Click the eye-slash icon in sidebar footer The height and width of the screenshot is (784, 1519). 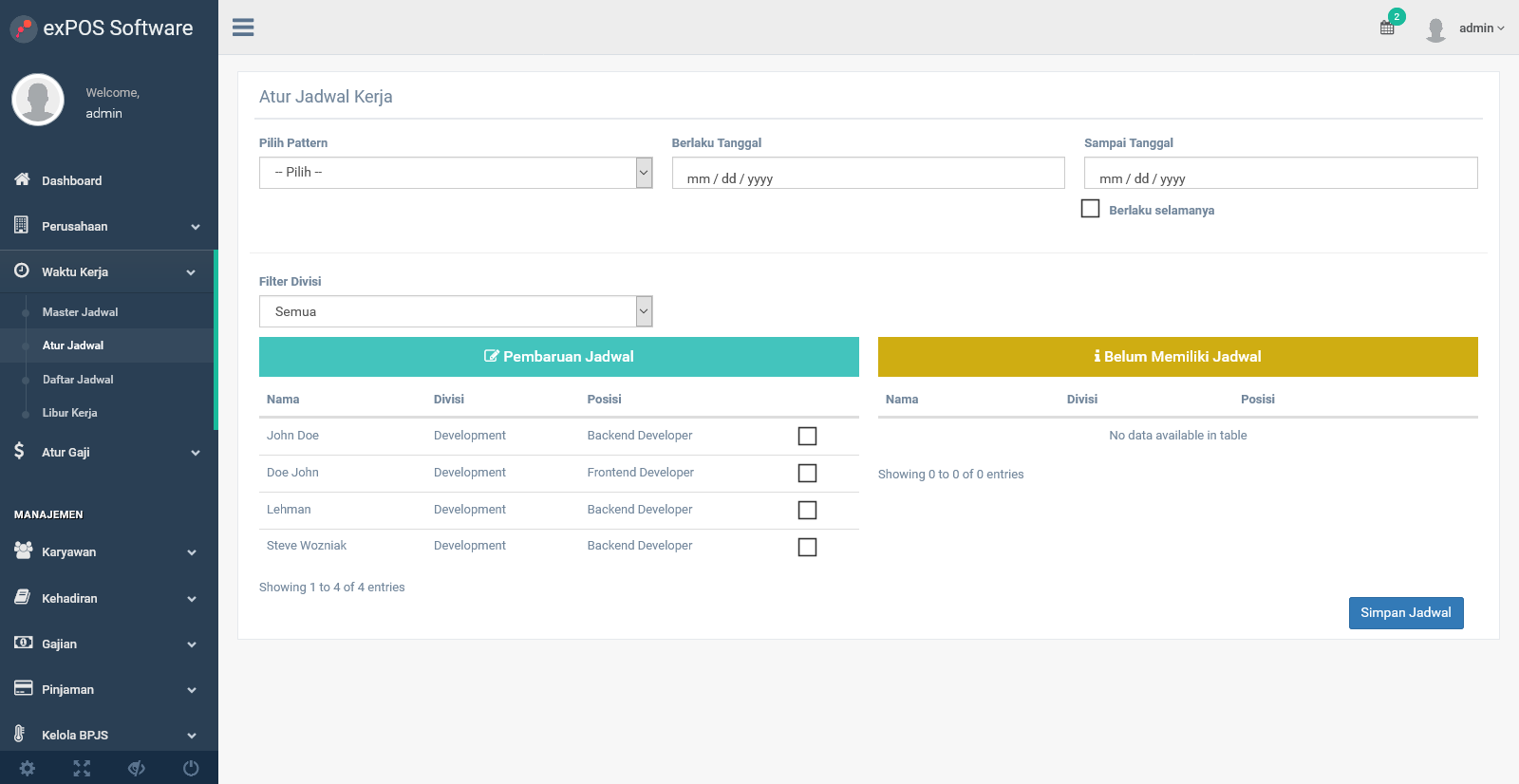tap(137, 769)
